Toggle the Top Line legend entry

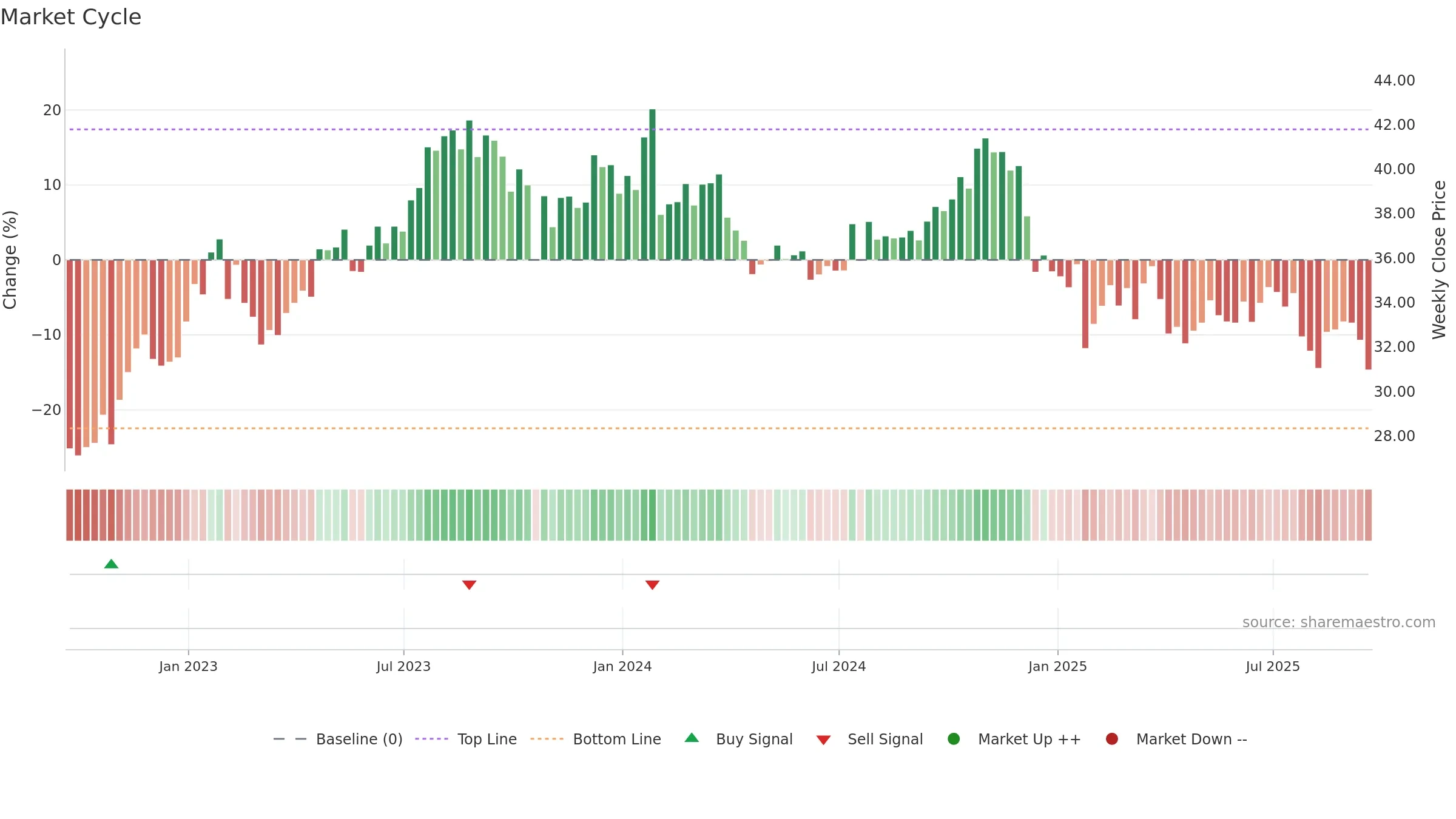466,739
